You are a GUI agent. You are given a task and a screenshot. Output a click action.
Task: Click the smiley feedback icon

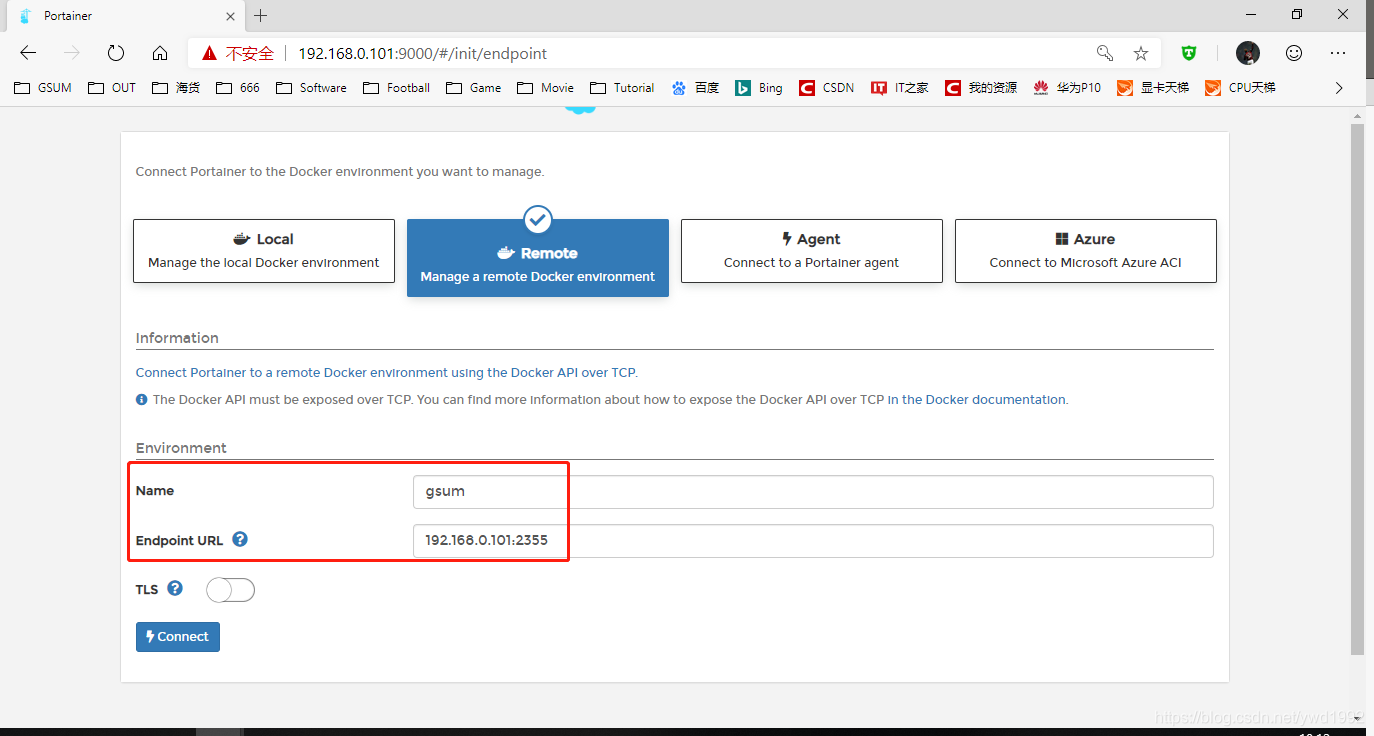coord(1294,53)
